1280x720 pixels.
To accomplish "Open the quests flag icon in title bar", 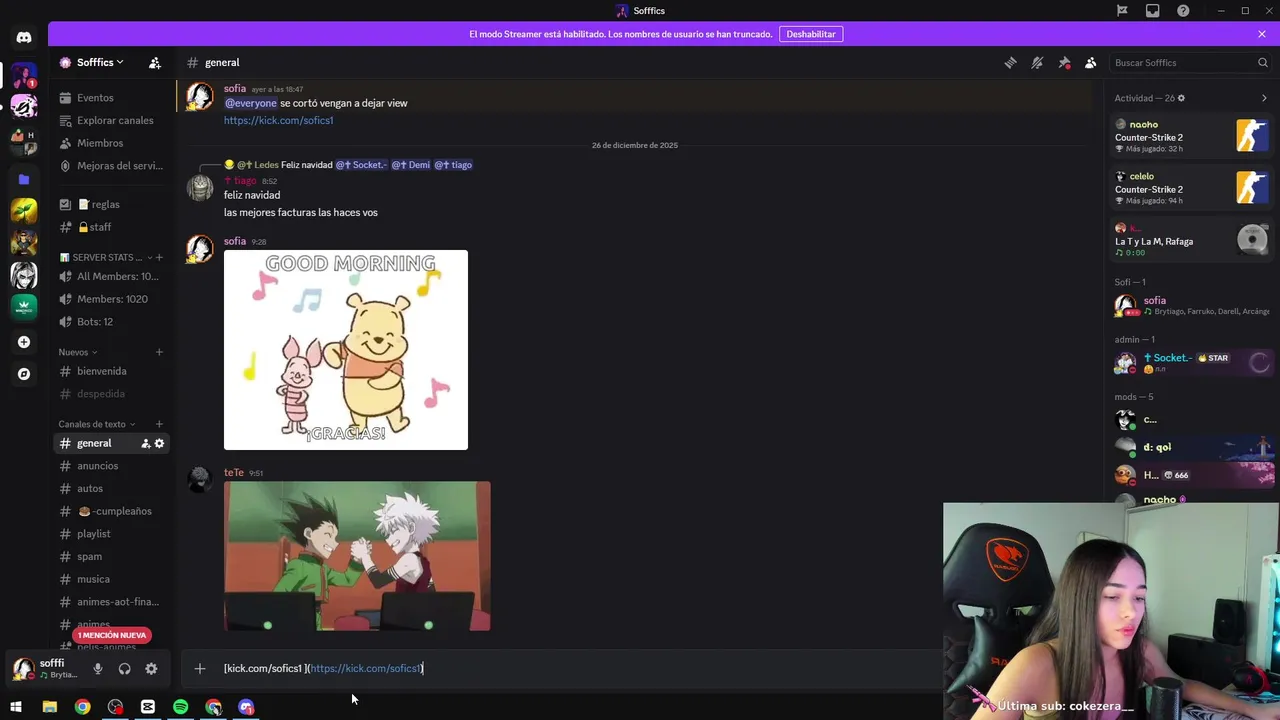I will point(1122,11).
